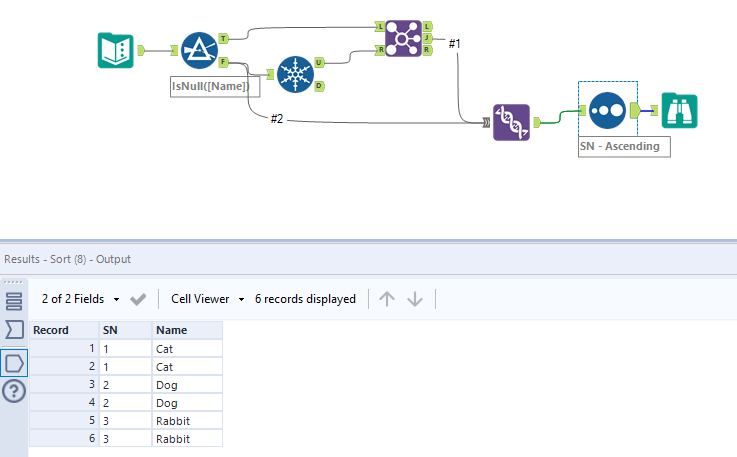Image resolution: width=737 pixels, height=457 pixels.
Task: Click the #1 connection label
Action: click(455, 44)
